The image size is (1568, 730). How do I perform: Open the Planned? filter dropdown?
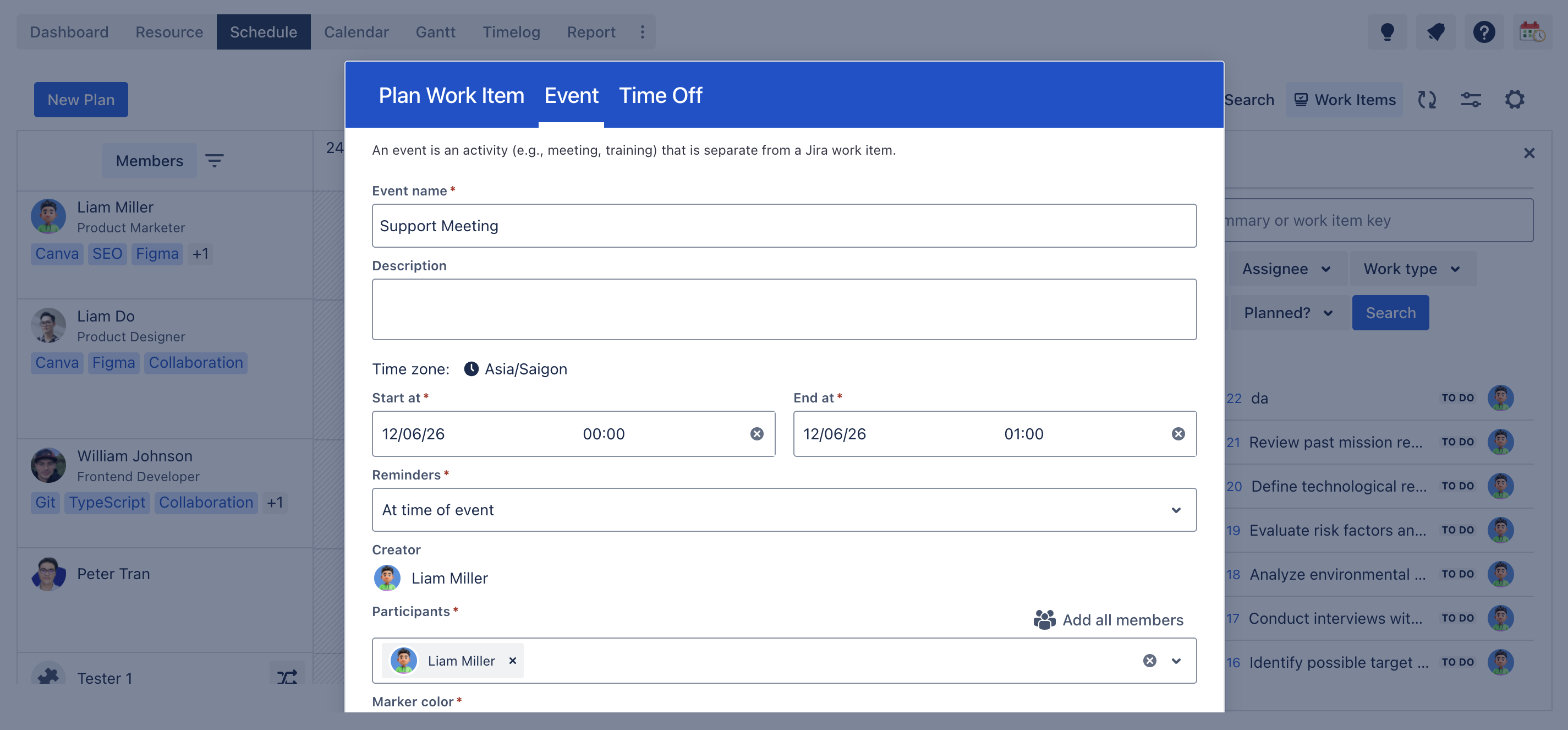[1289, 313]
